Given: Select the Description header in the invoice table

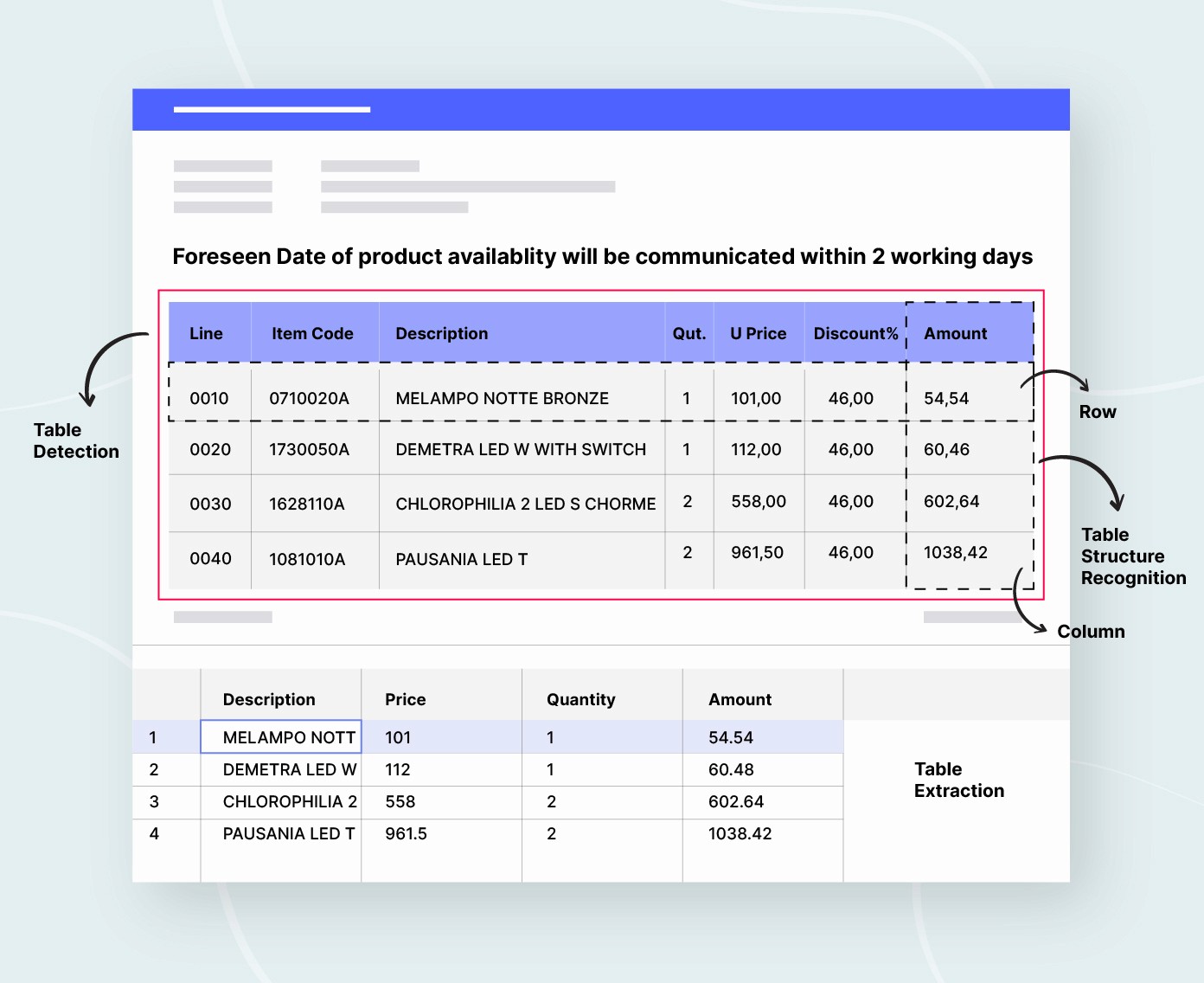Looking at the screenshot, I should coord(441,332).
